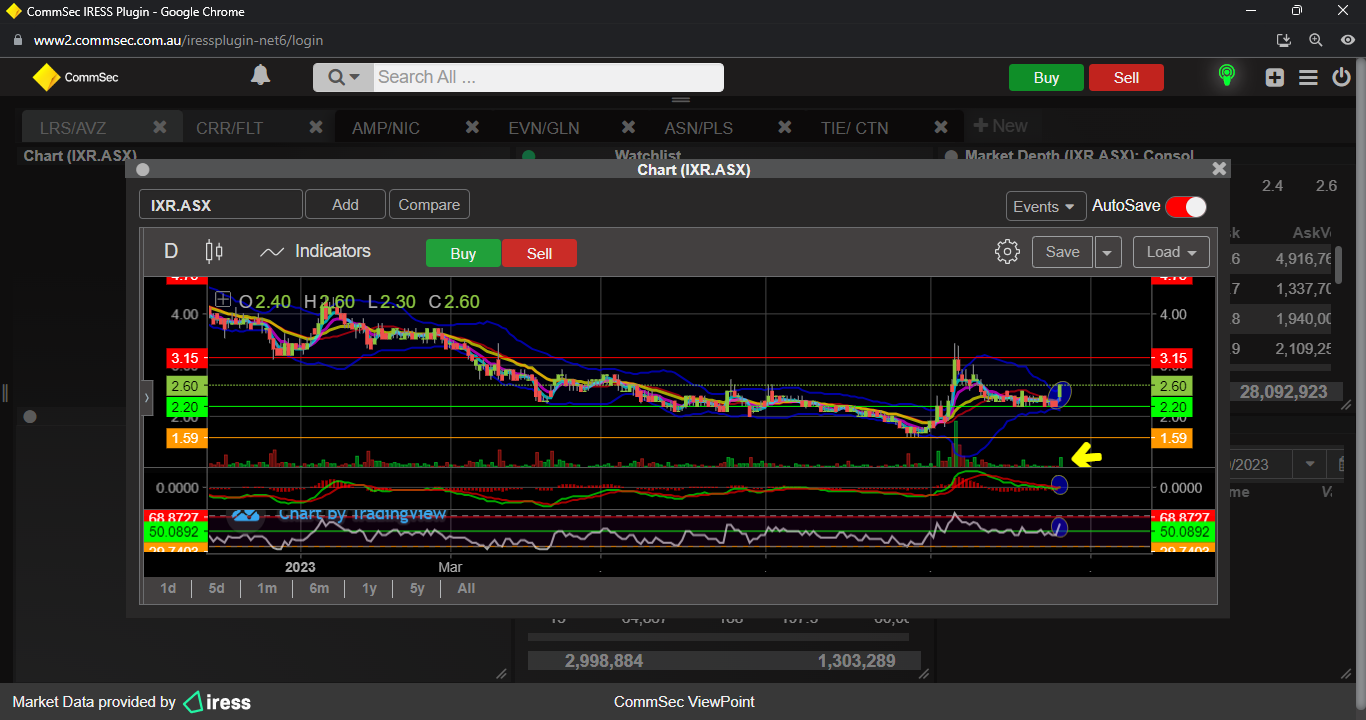
Task: Click the CommSec logo
Action: [75, 77]
